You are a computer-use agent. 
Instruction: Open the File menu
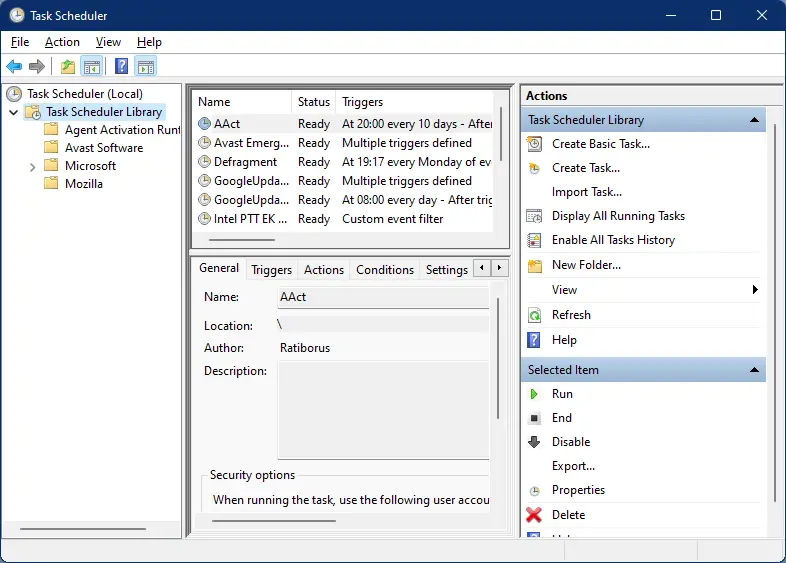(x=20, y=42)
